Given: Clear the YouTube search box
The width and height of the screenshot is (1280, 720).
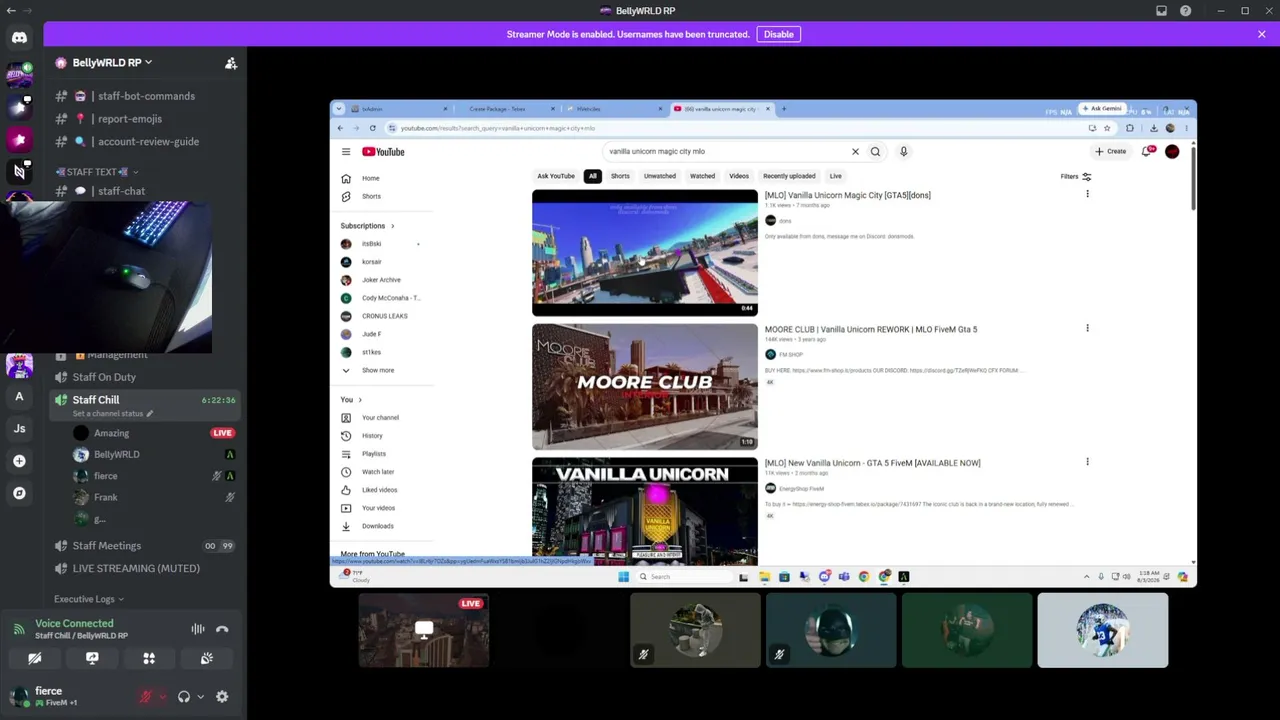Looking at the screenshot, I should [855, 152].
